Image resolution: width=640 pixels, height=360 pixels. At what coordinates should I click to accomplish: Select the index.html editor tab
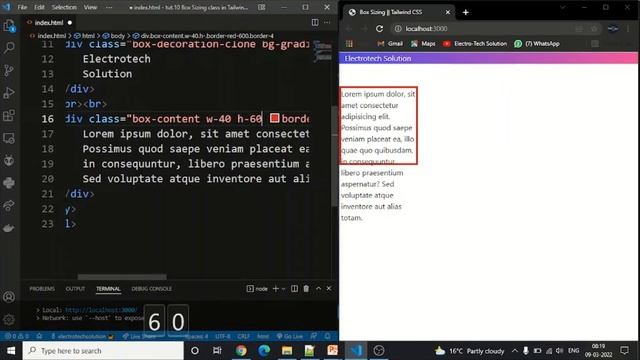click(x=49, y=22)
